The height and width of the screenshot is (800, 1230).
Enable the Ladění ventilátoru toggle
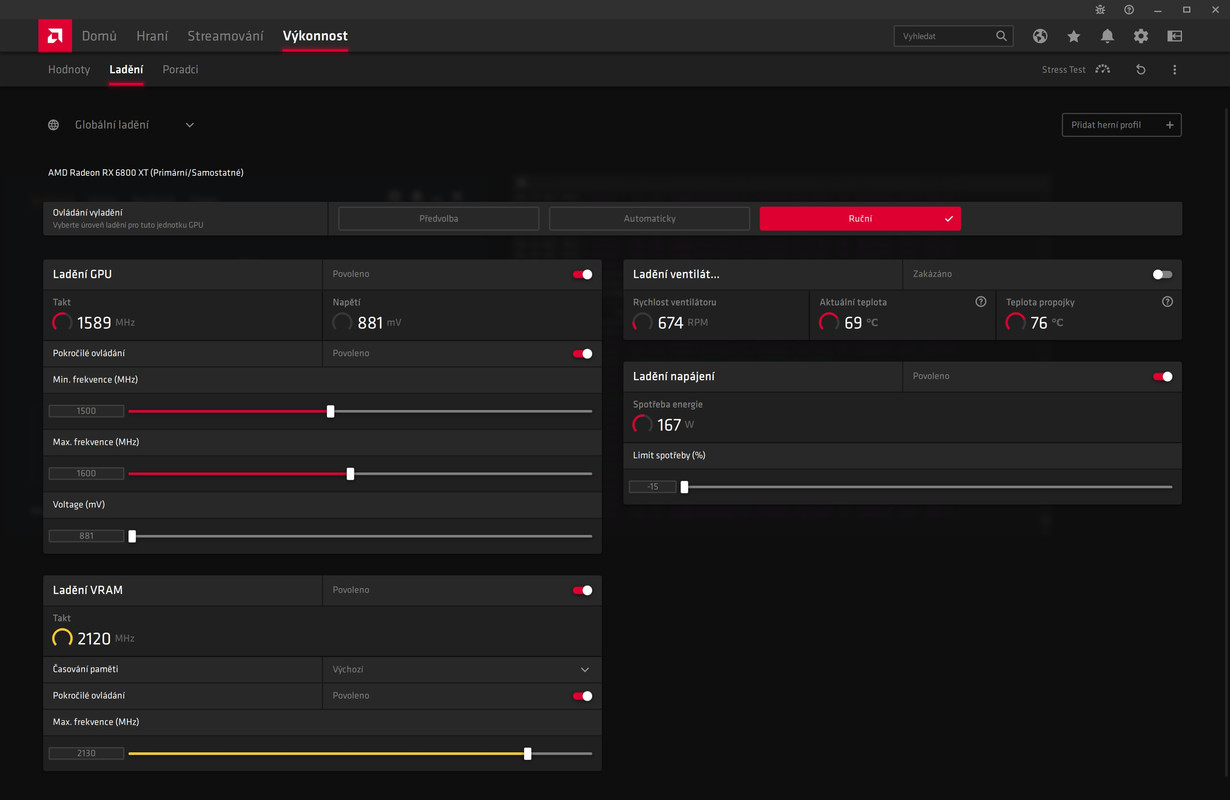1162,274
